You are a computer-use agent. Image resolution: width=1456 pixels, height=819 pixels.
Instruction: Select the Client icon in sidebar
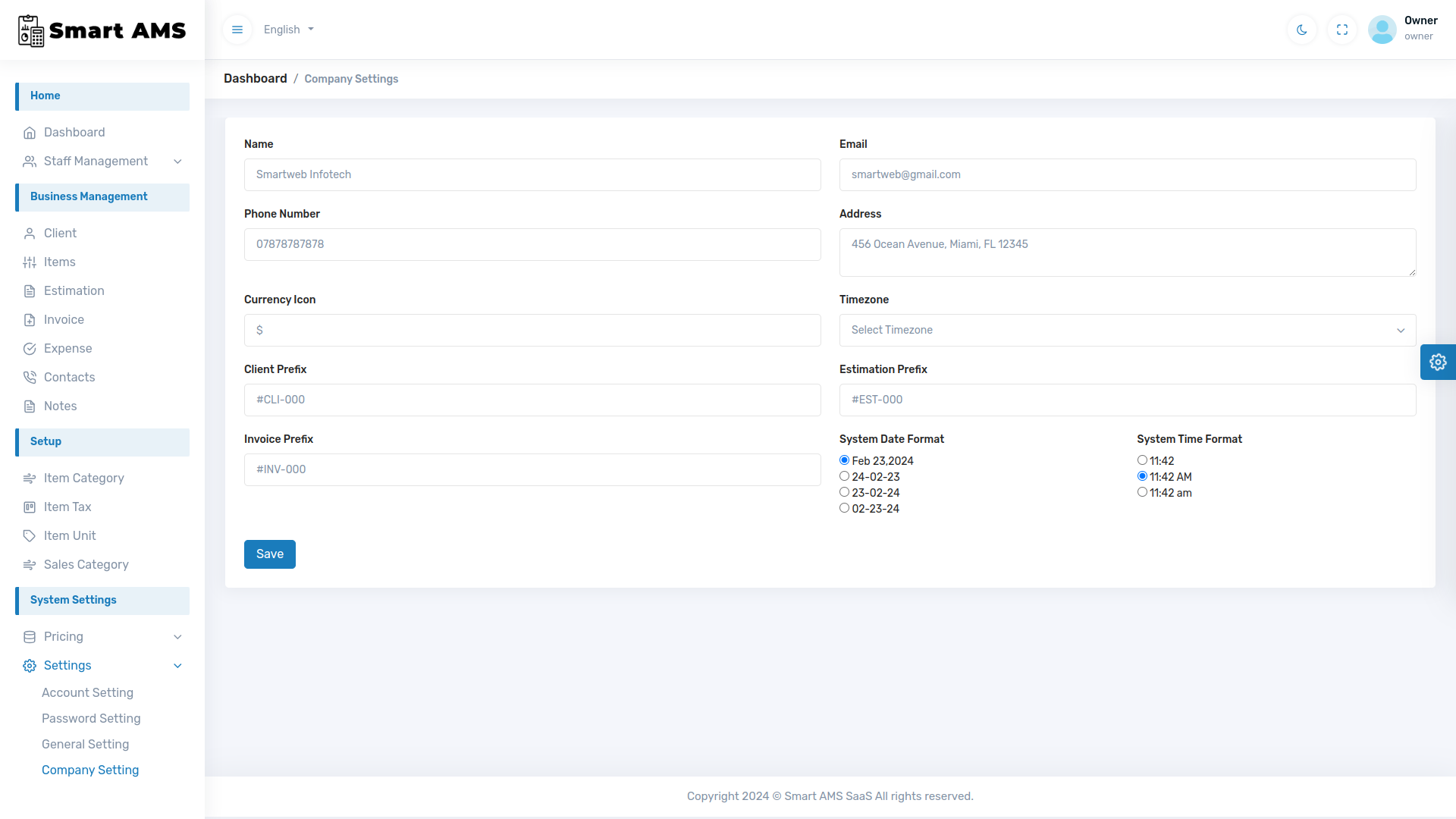coord(30,233)
